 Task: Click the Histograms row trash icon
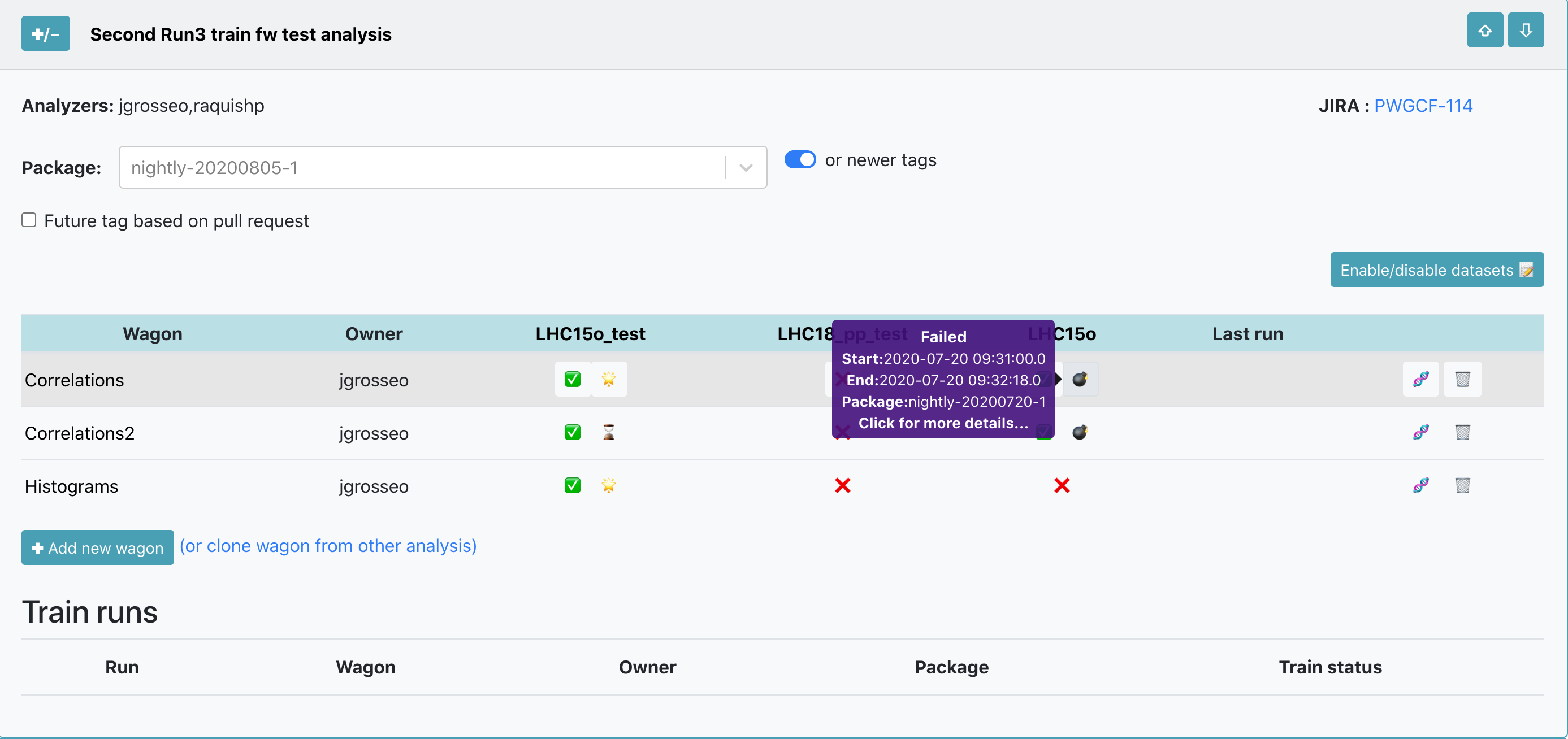pos(1462,485)
